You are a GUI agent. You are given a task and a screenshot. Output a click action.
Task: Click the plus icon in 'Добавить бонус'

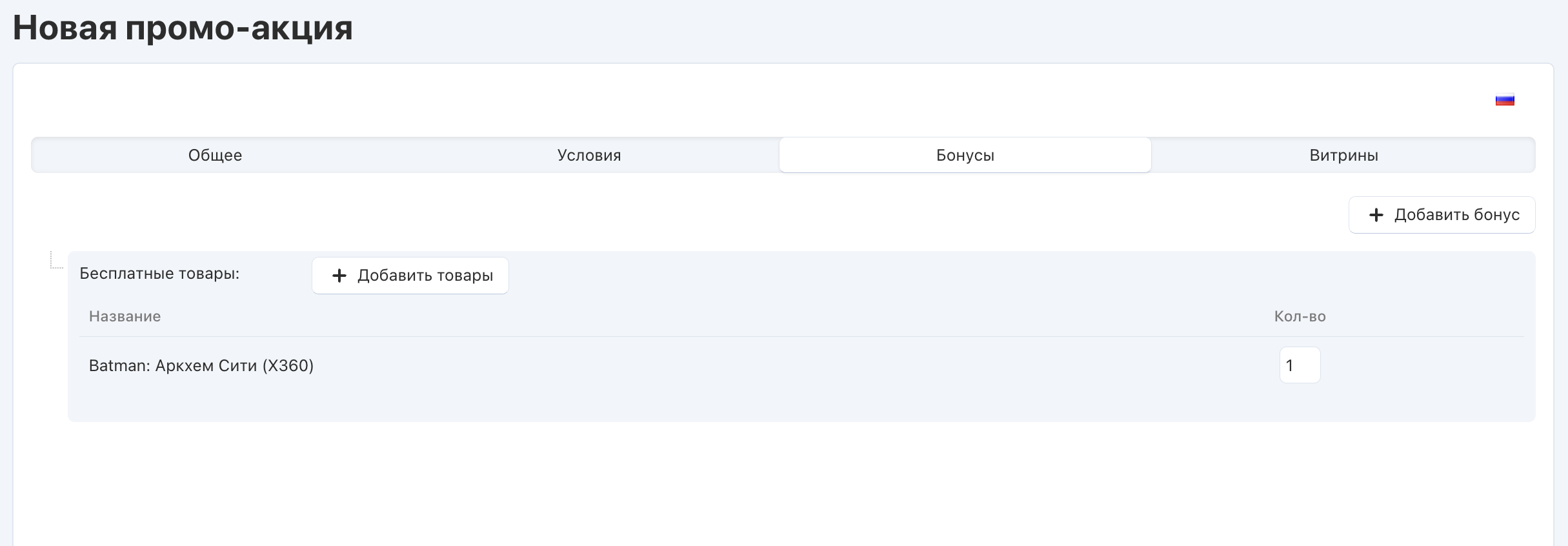click(1376, 215)
